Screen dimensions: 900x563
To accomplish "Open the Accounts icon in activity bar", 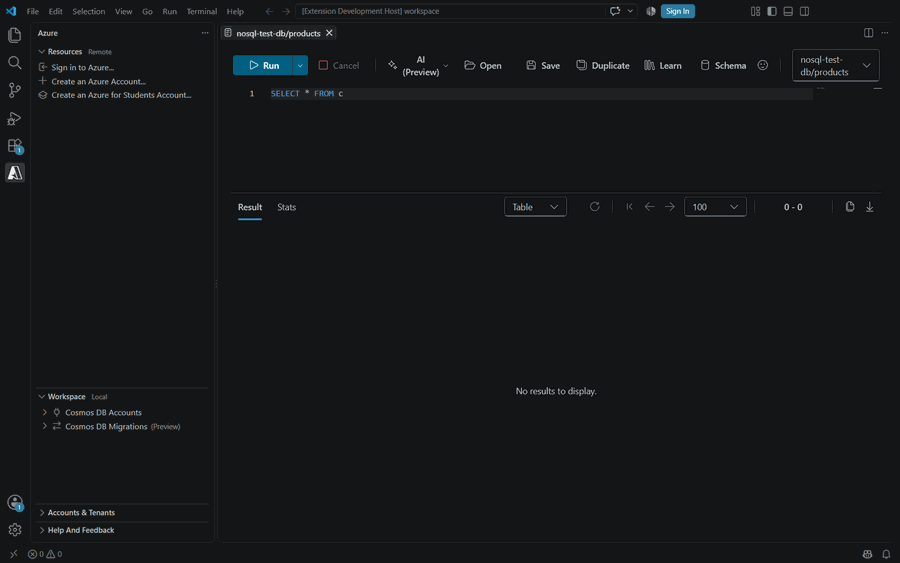I will 14,503.
